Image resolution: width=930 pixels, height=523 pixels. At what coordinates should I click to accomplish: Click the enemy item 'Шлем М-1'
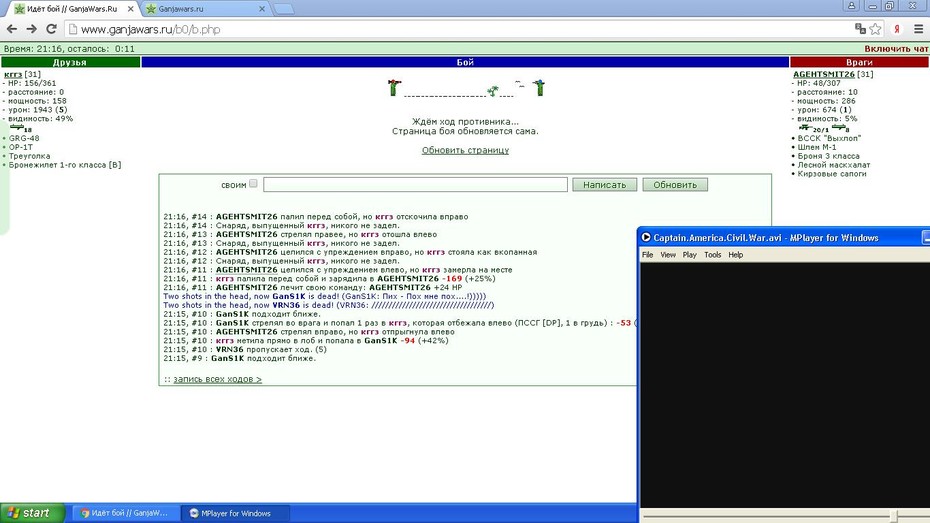click(x=817, y=147)
